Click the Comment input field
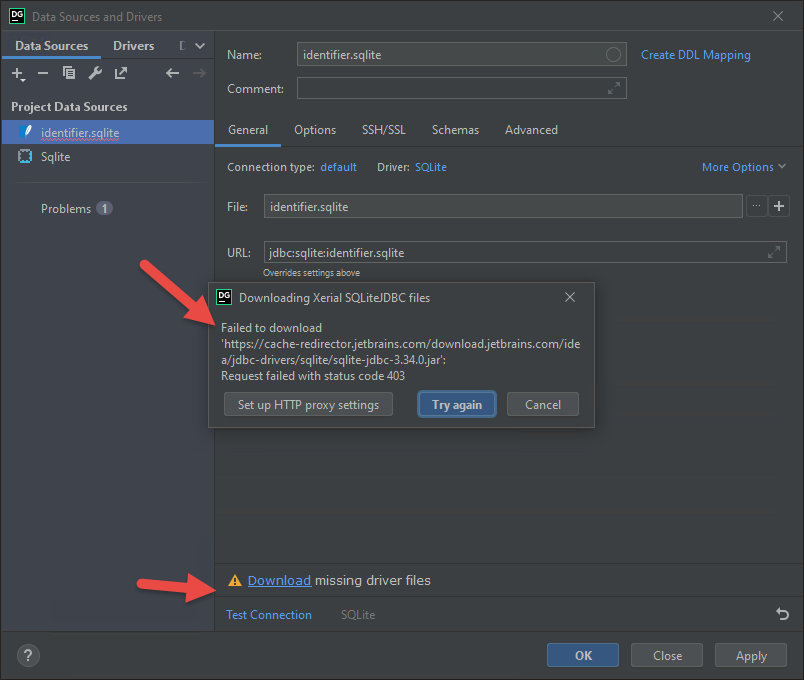 click(x=461, y=88)
